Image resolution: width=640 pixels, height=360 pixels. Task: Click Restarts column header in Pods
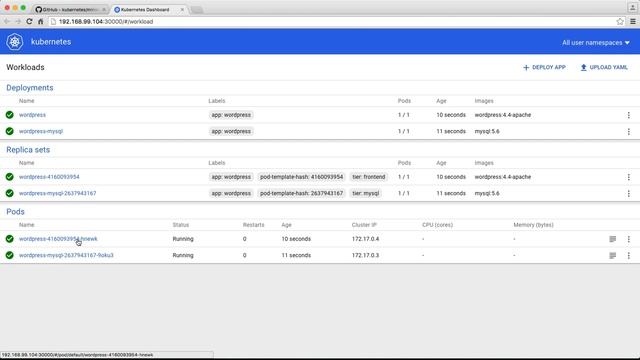click(x=253, y=225)
